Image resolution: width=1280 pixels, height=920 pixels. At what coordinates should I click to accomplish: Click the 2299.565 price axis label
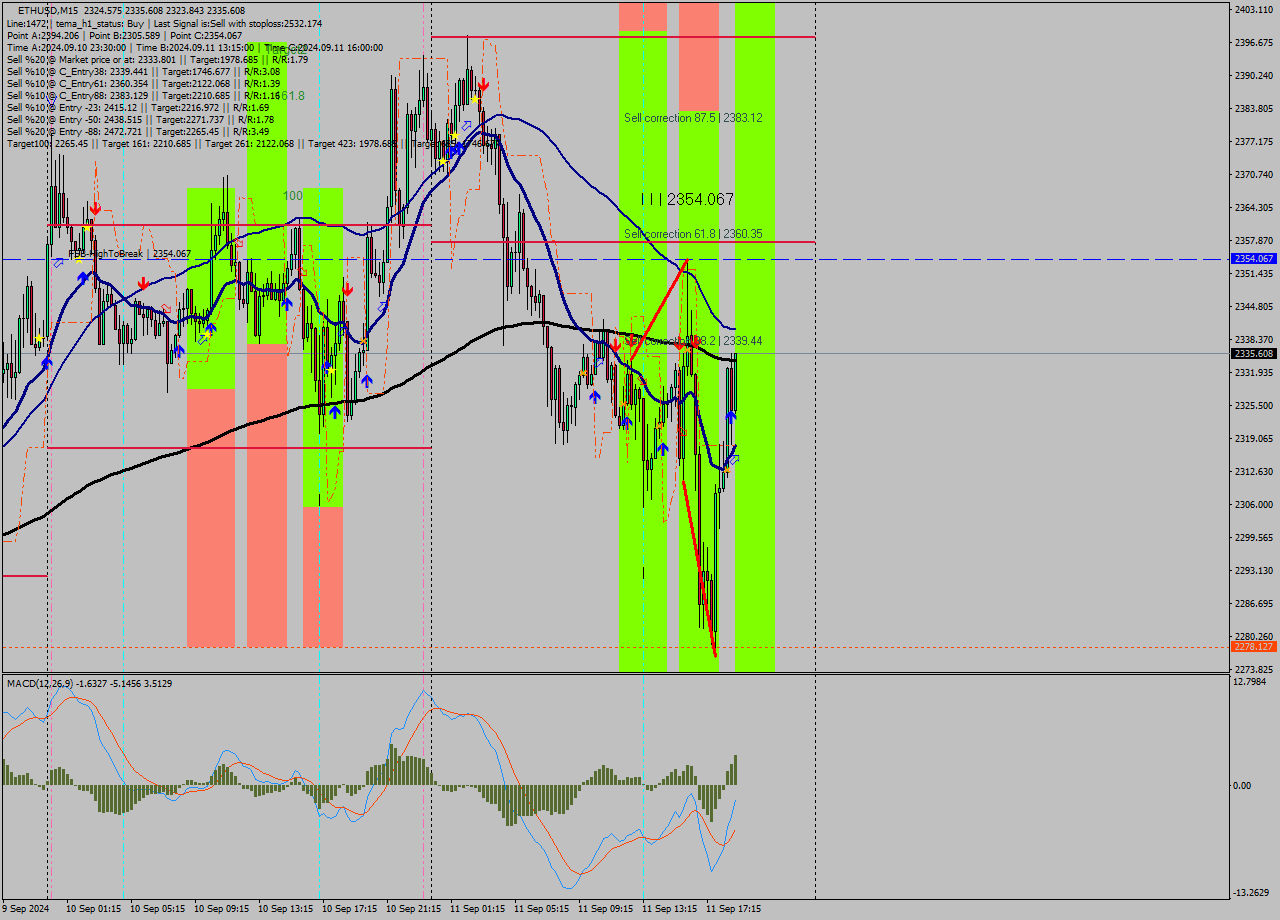[1254, 537]
